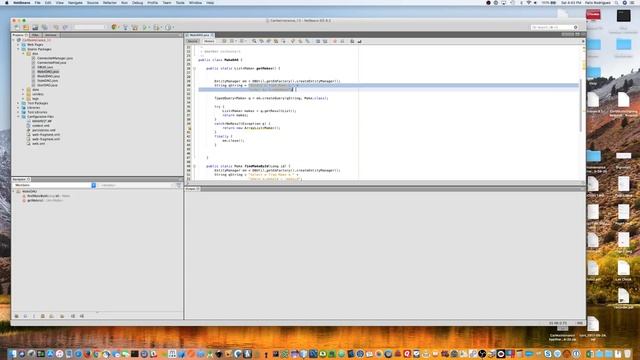Open the Members view dropdown in Navigator
Image resolution: width=640 pixels, height=360 pixels.
(x=93, y=185)
